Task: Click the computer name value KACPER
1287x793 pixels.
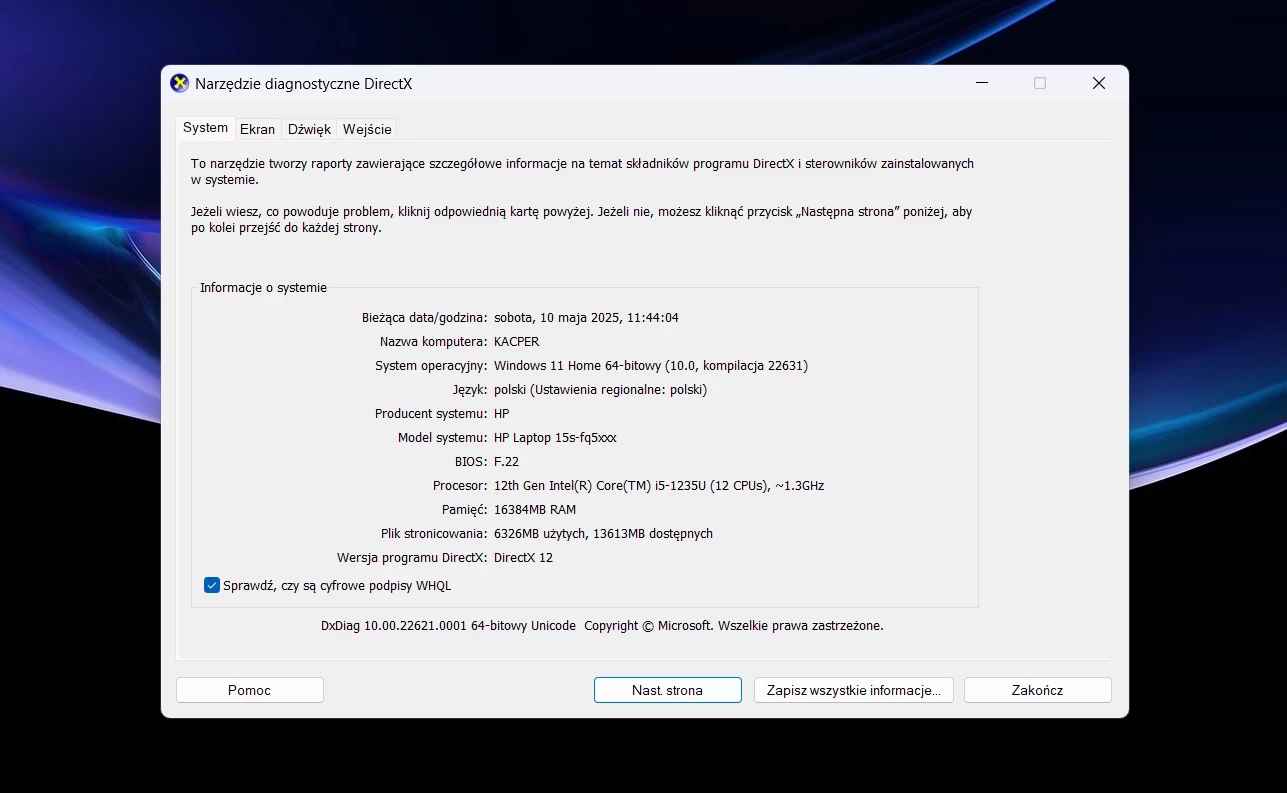Action: (516, 341)
